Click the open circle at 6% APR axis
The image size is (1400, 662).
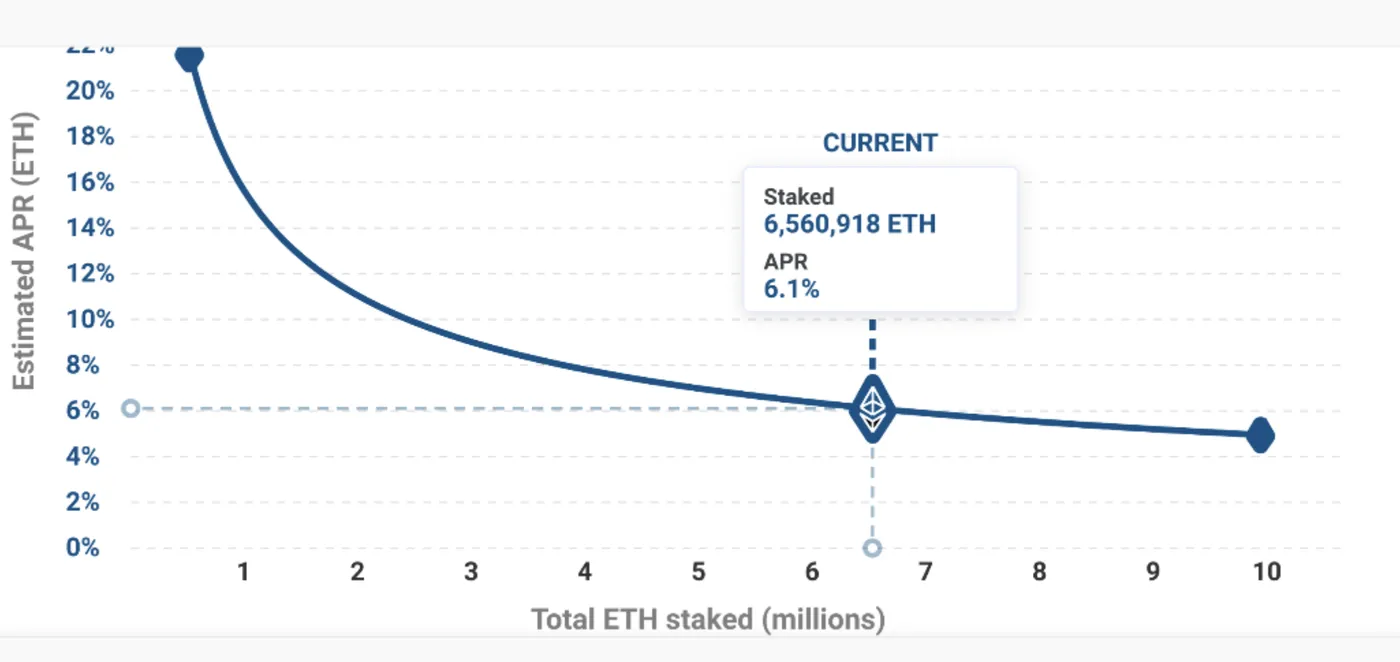130,408
